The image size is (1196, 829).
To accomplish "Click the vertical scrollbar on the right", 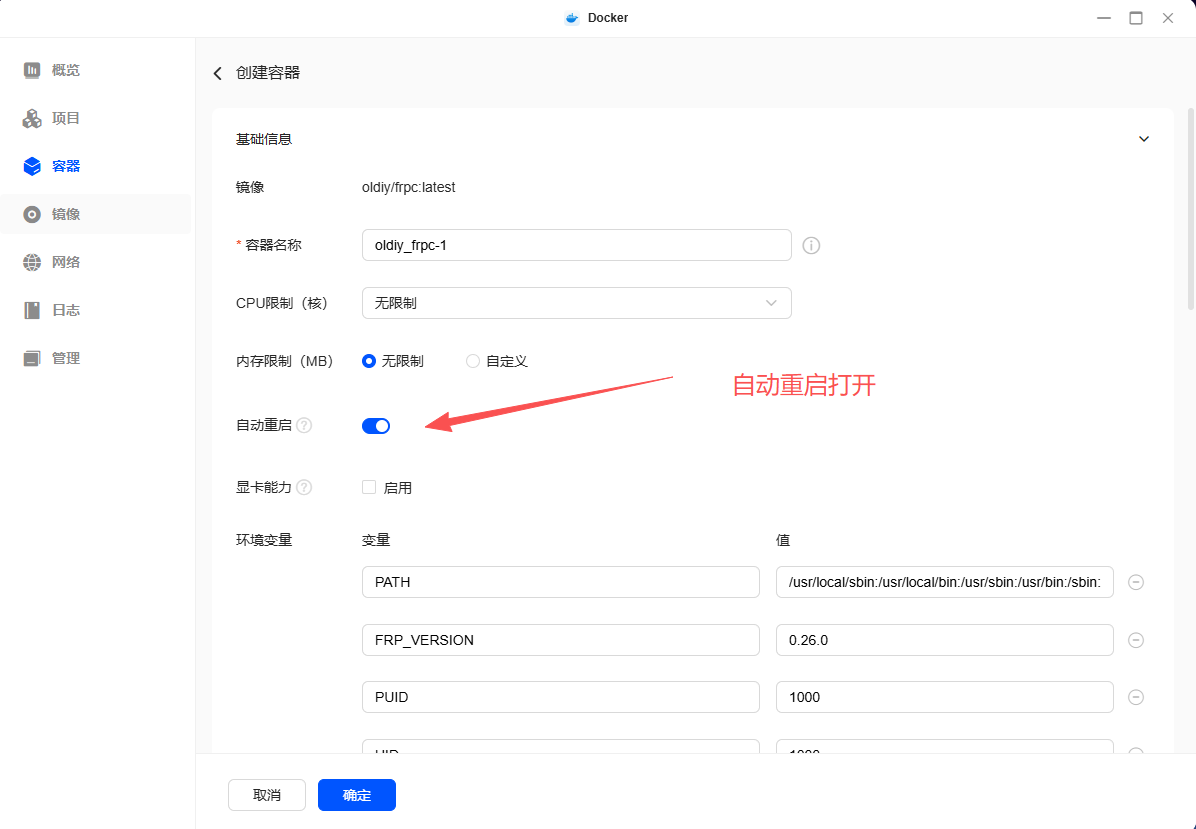I will point(1190,210).
